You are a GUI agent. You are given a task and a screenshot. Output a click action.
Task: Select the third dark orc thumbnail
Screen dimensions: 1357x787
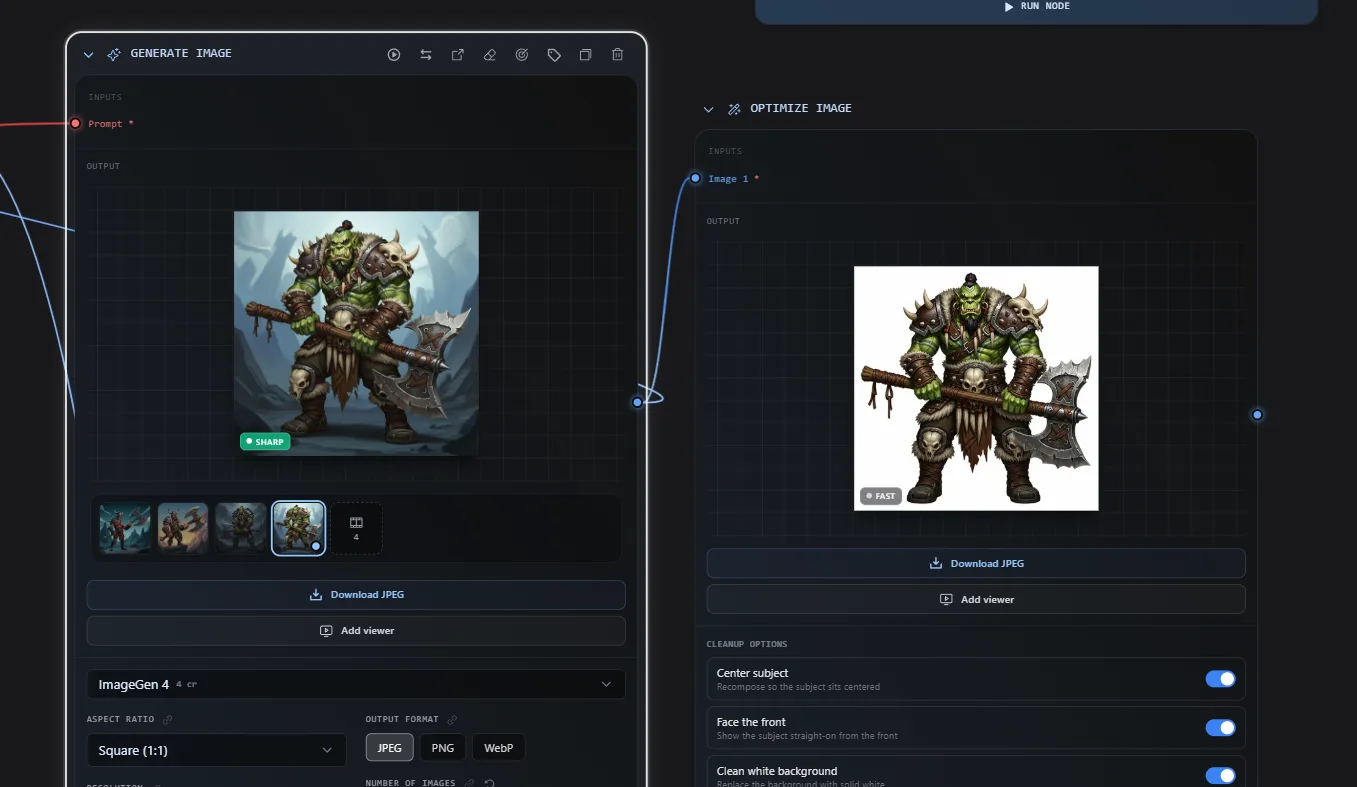click(x=241, y=528)
